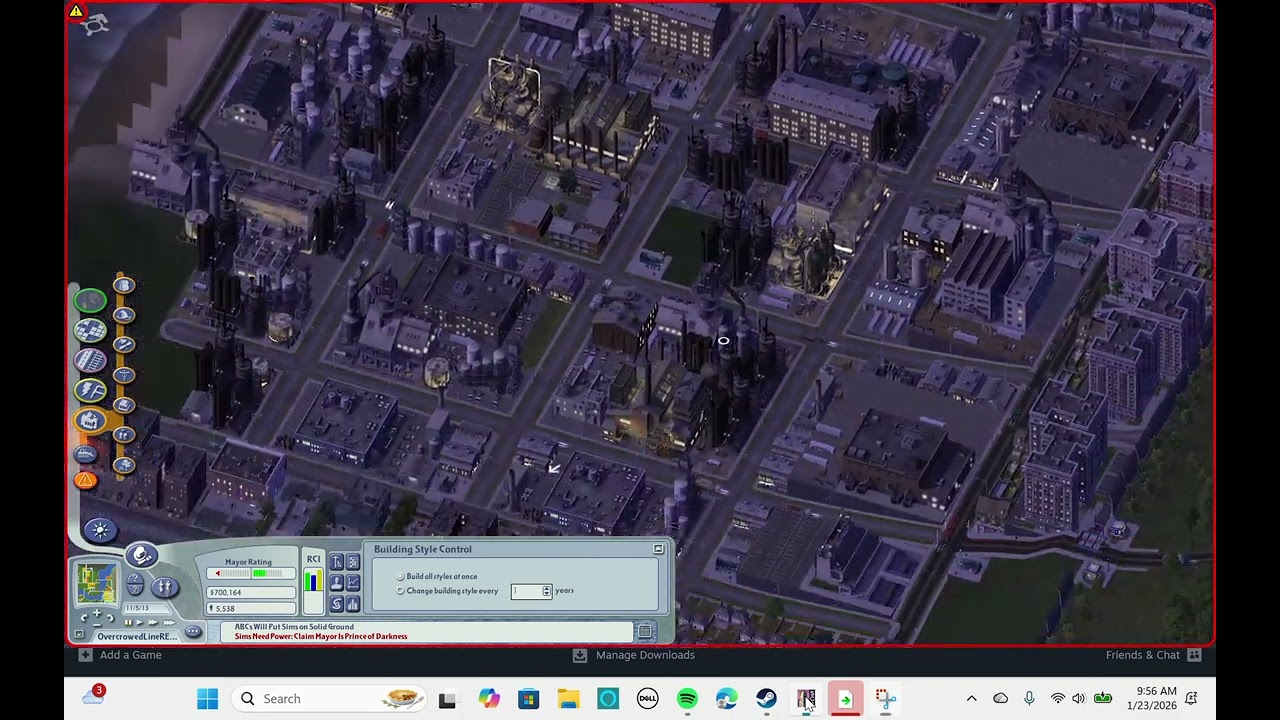Click the advisor portrait icon

pyautogui.click(x=337, y=583)
